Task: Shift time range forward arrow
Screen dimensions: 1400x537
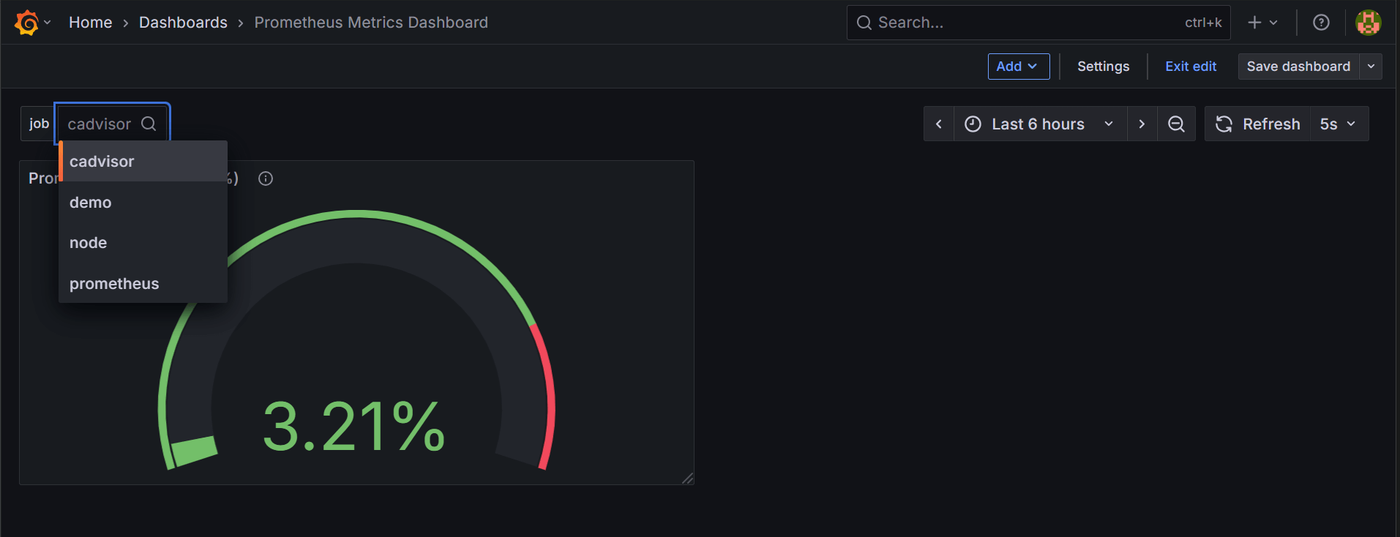Action: pos(1142,124)
